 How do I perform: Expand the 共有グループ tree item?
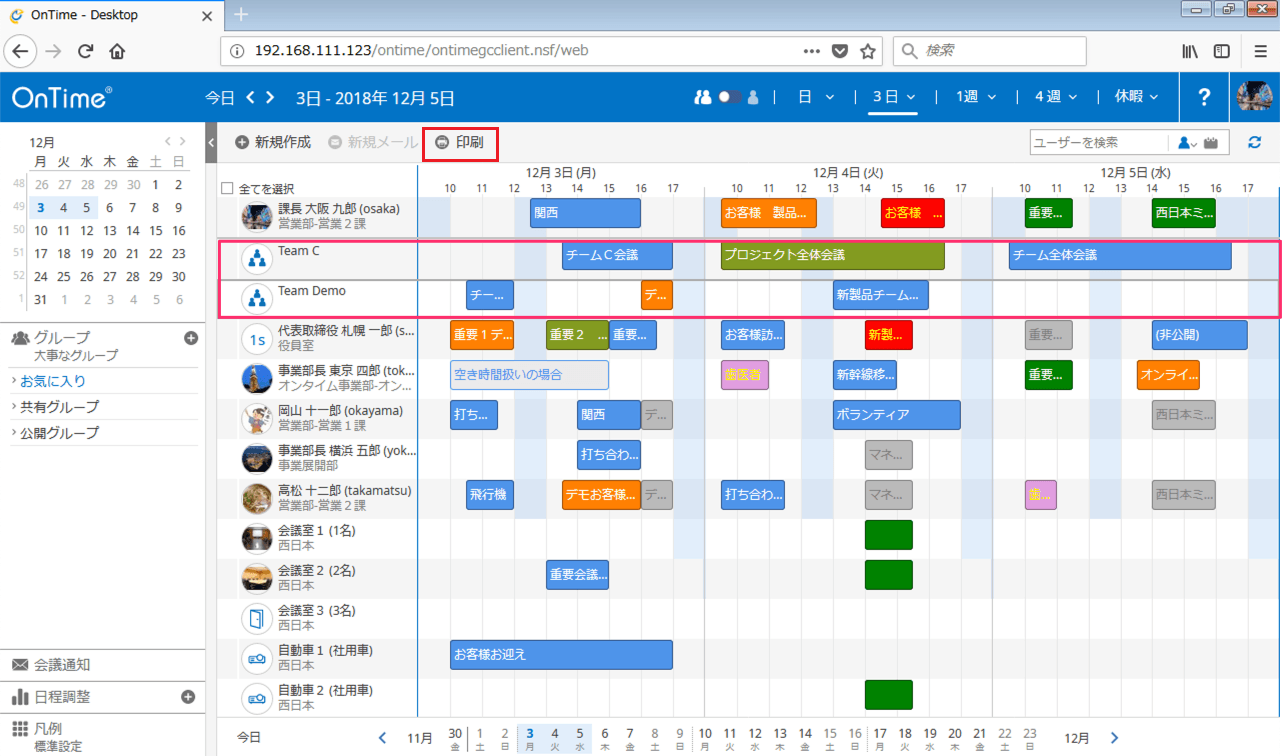click(59, 407)
